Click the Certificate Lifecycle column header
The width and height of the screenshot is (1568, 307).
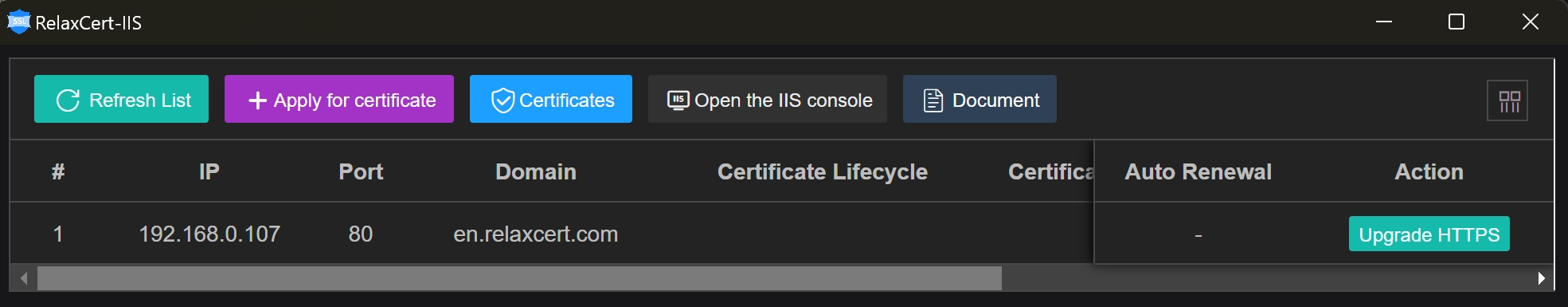coord(823,171)
